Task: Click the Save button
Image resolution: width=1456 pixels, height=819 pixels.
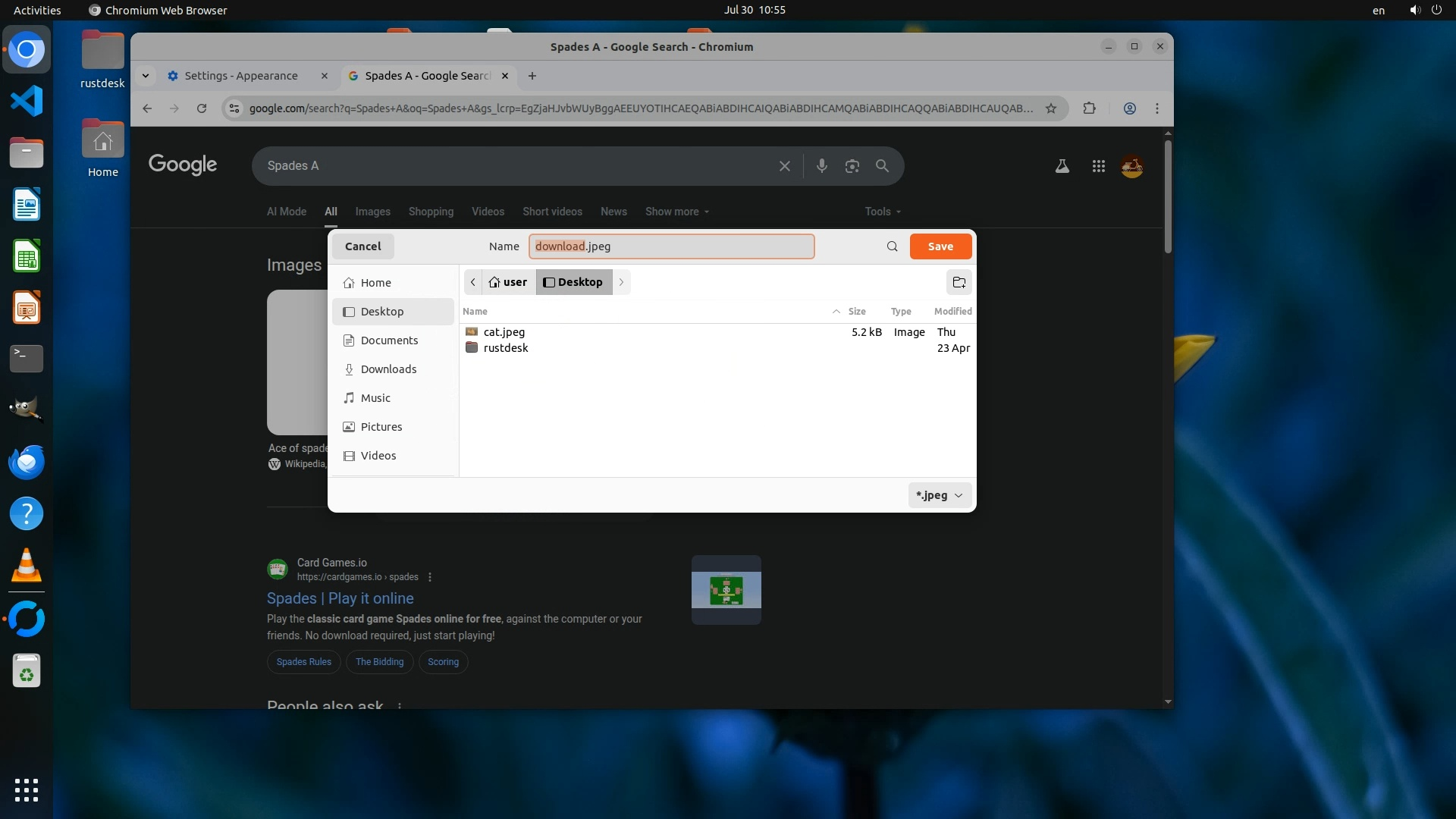Action: pyautogui.click(x=940, y=246)
